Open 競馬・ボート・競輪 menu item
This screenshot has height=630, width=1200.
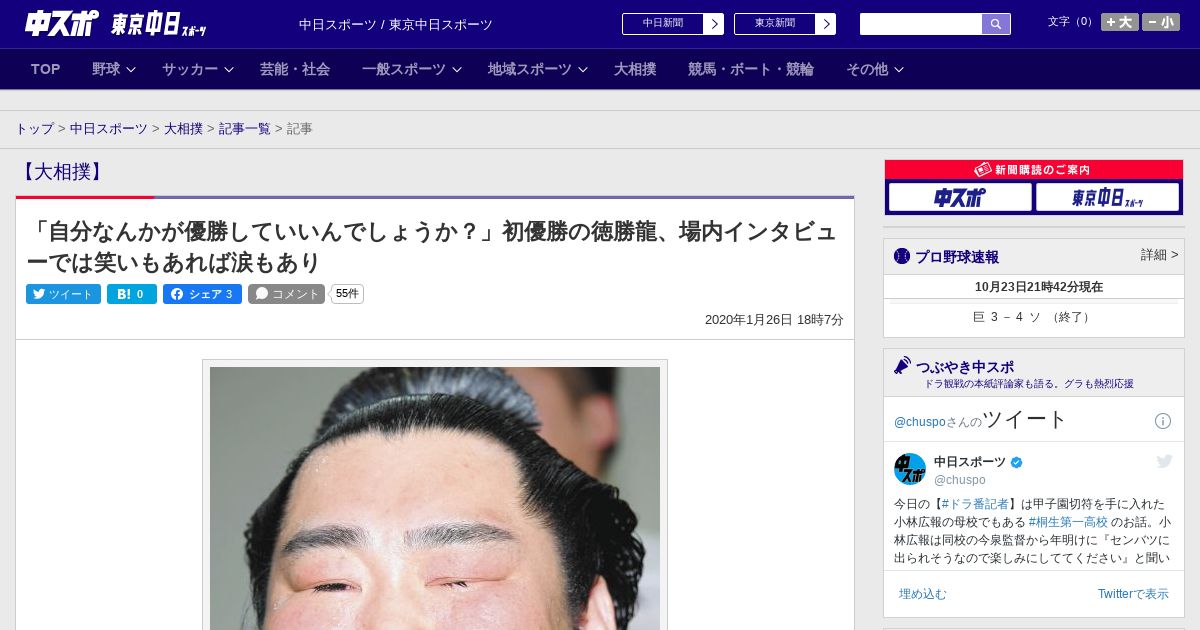click(x=751, y=69)
